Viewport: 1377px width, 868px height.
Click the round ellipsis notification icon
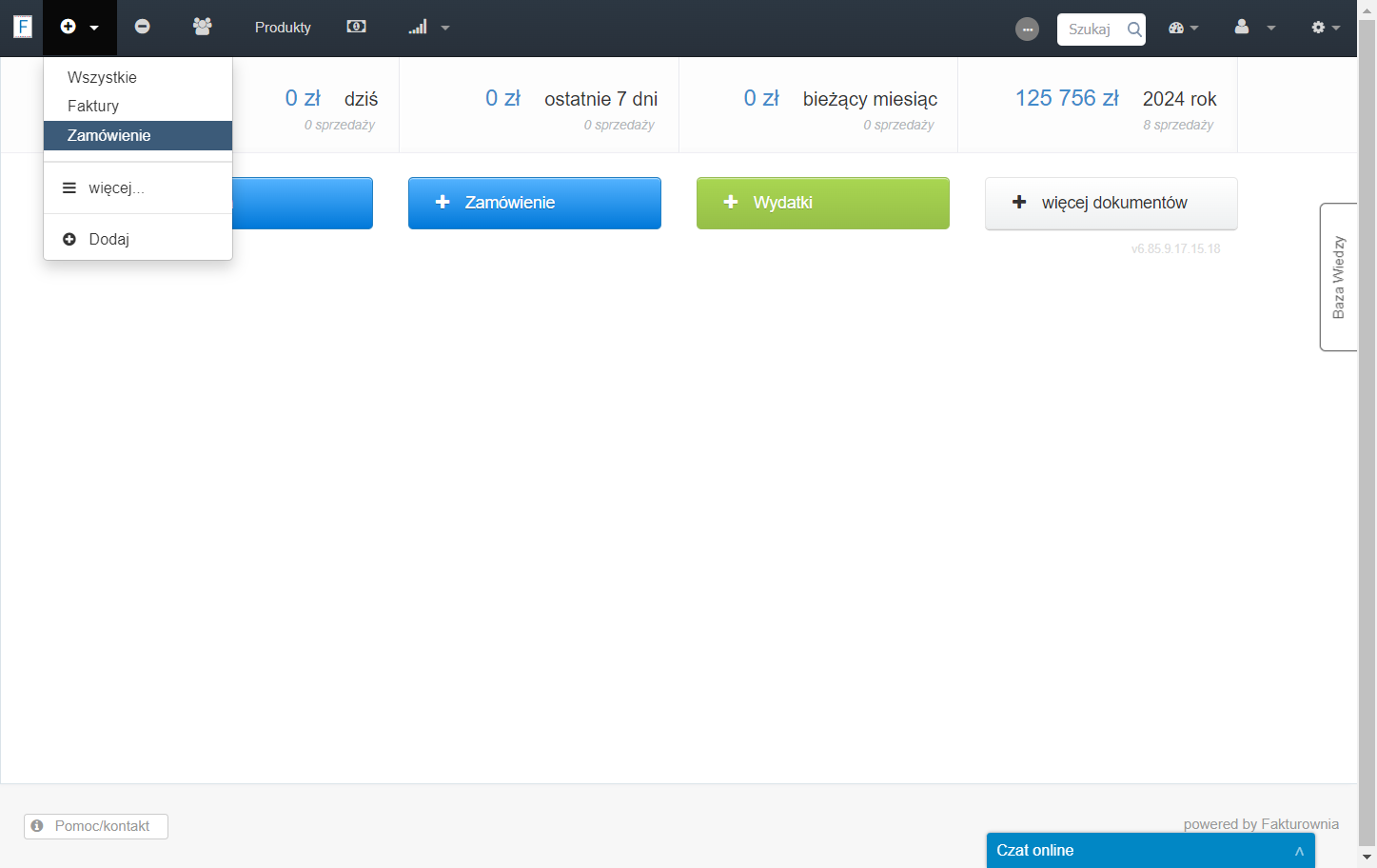point(1027,30)
